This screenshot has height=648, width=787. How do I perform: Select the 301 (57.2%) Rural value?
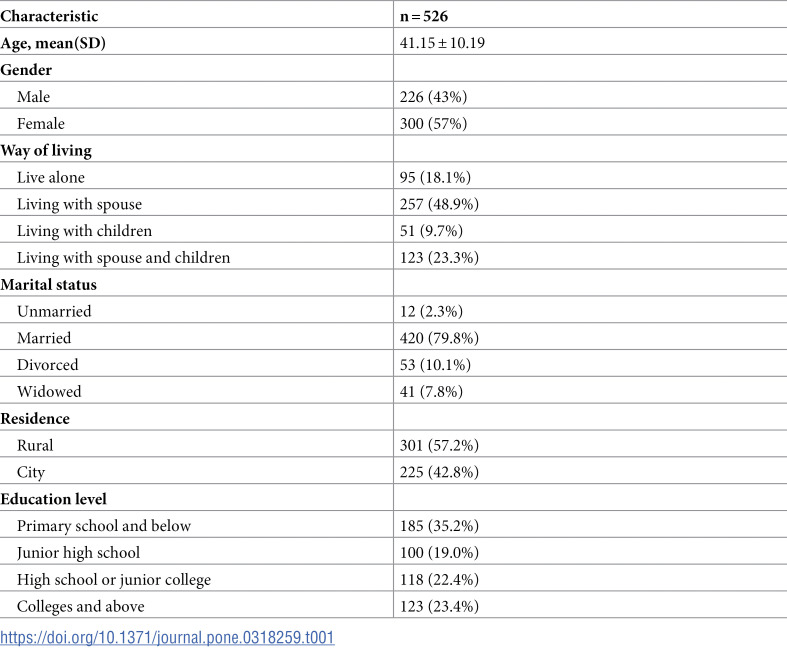pyautogui.click(x=439, y=445)
